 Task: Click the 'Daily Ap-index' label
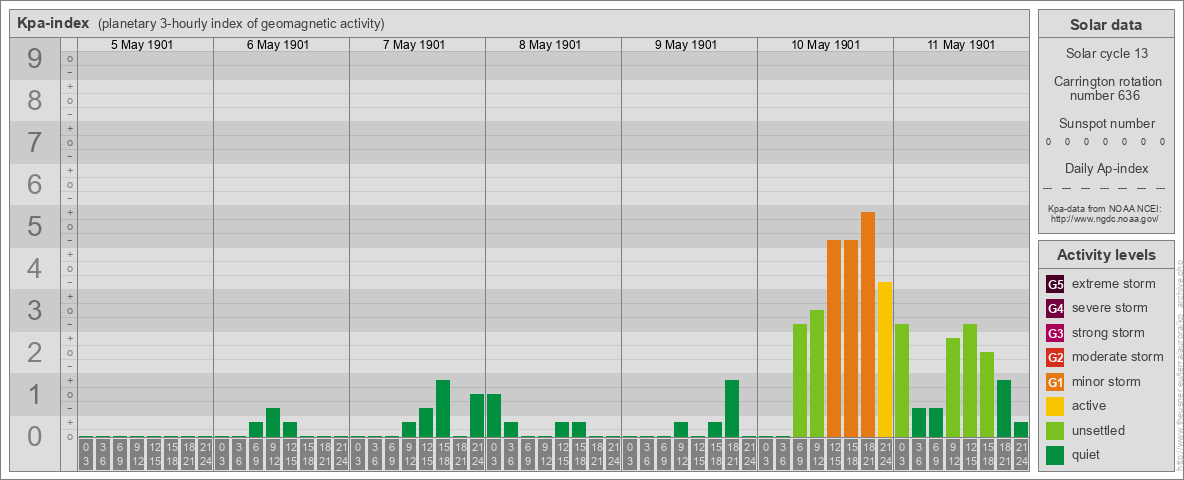pyautogui.click(x=1106, y=168)
